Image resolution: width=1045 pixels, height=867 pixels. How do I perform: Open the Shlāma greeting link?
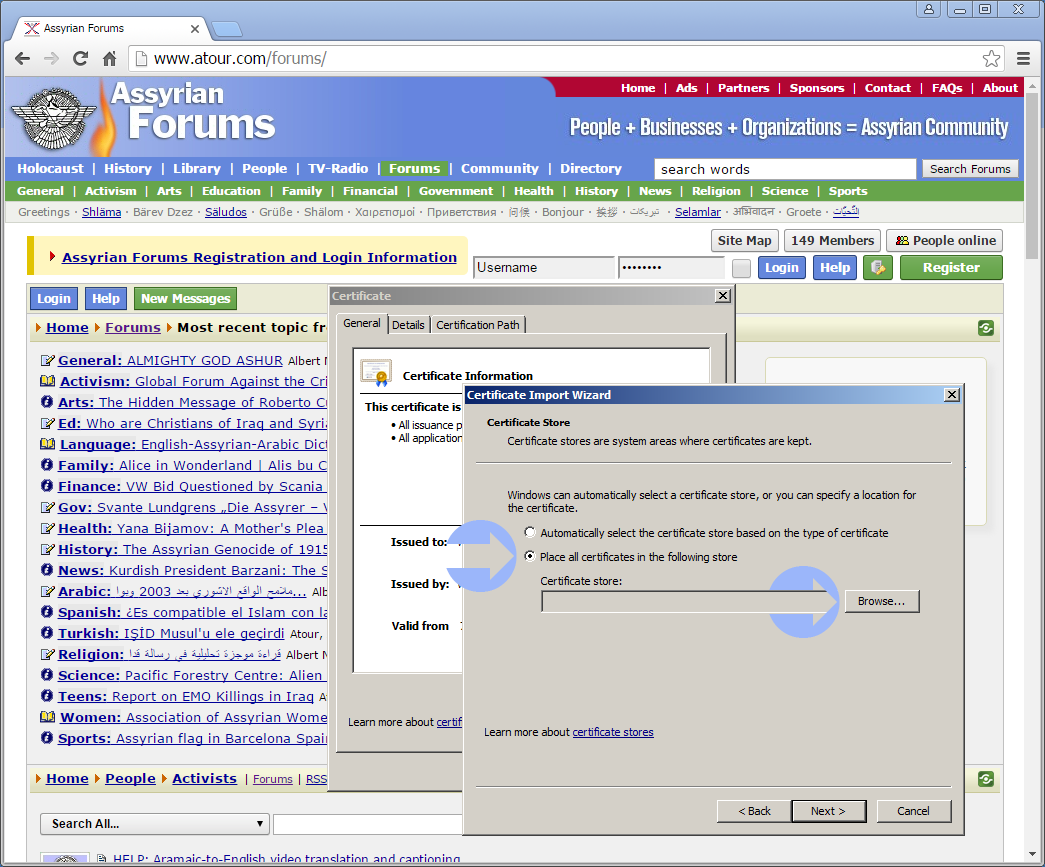pos(101,212)
